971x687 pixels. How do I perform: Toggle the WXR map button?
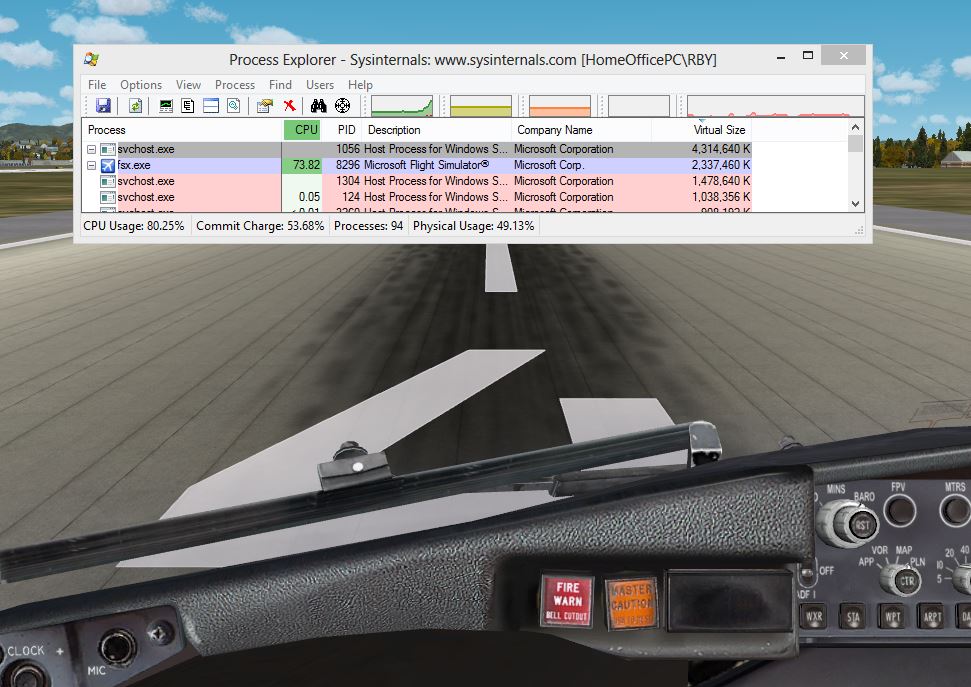pyautogui.click(x=813, y=617)
